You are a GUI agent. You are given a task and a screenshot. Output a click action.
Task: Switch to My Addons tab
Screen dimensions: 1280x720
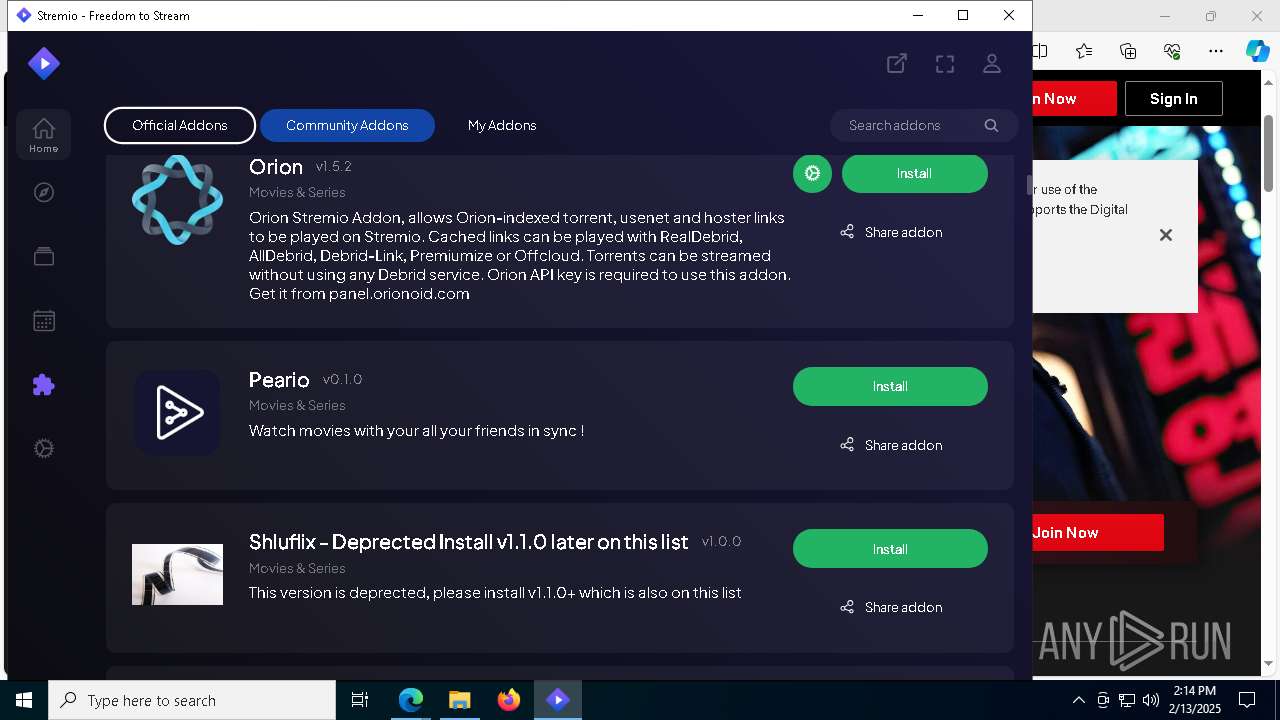pyautogui.click(x=502, y=125)
